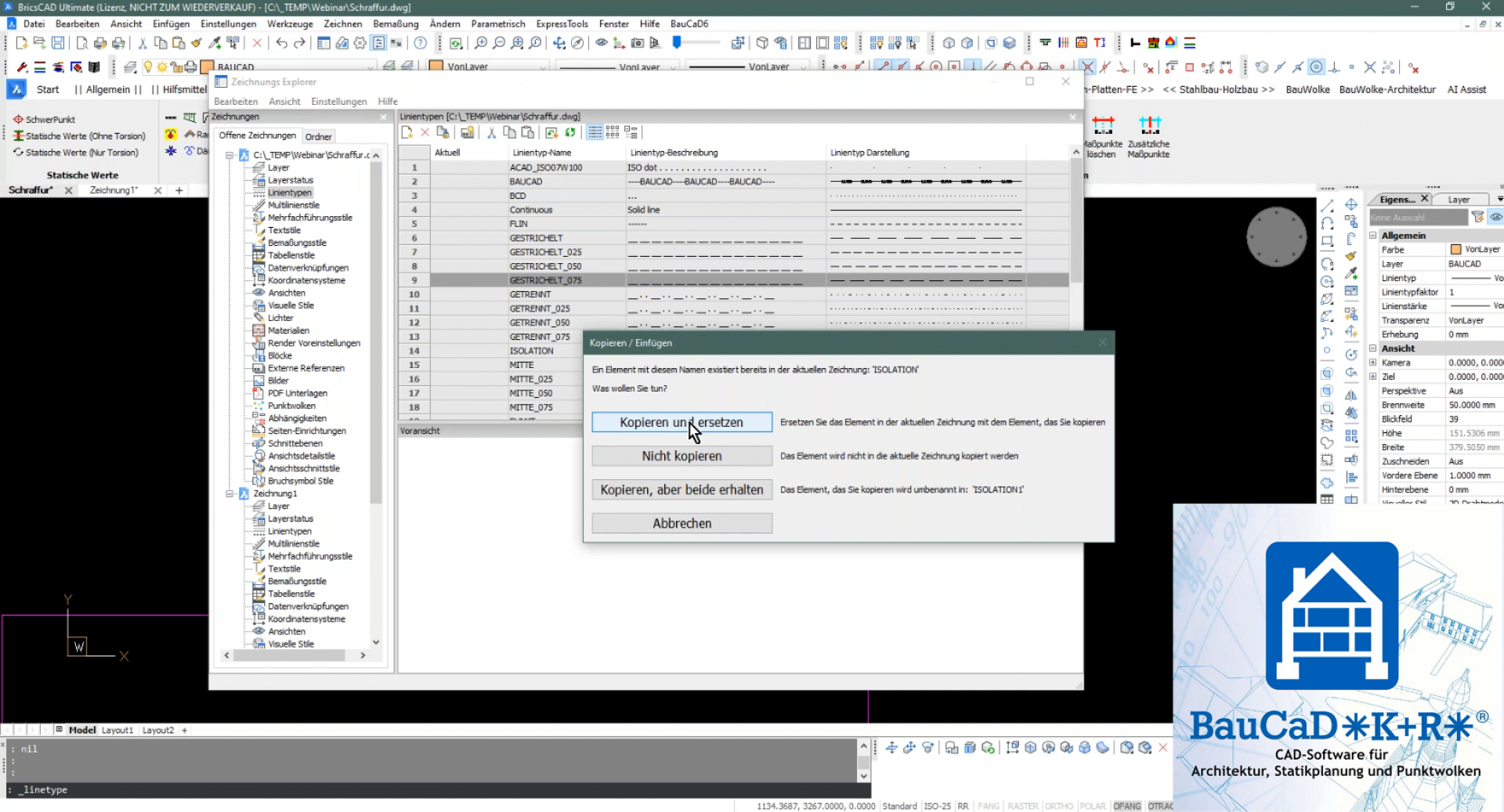Close the Kopieren / Einfügen dialog
Screen dimensions: 1504x812
pos(1102,342)
